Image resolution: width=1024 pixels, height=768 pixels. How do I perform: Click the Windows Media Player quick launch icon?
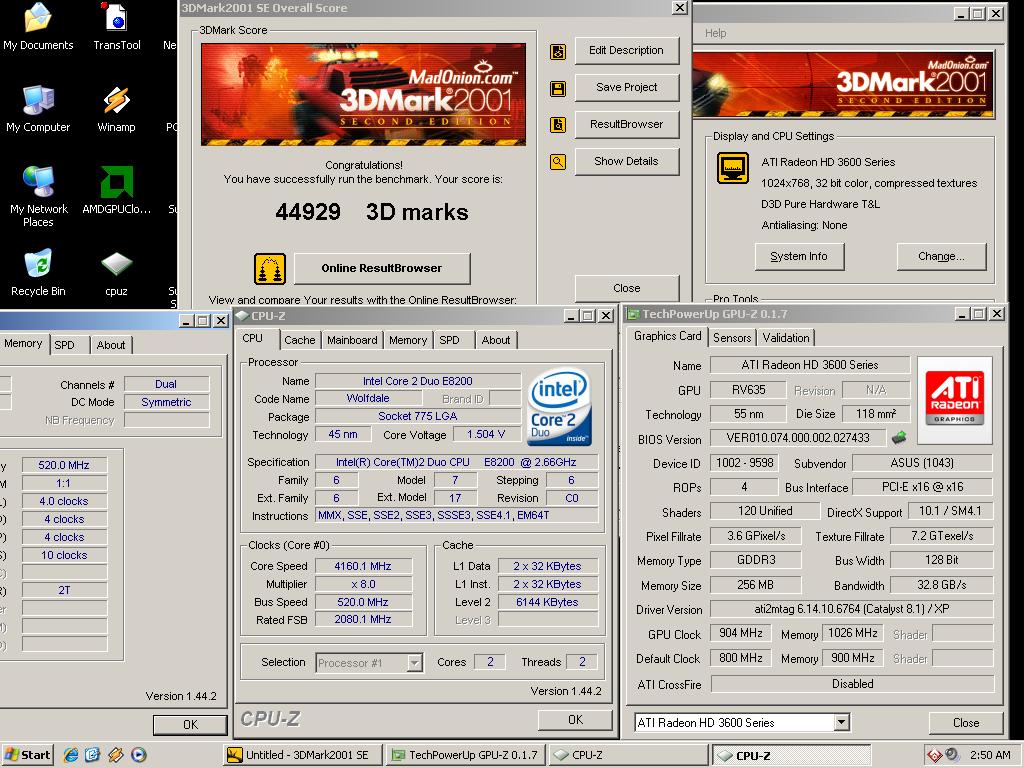click(138, 755)
